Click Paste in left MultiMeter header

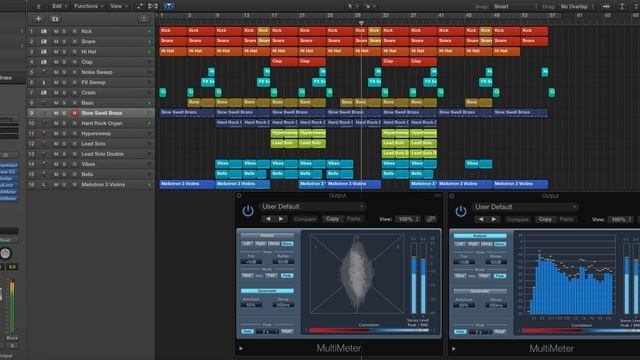click(353, 219)
